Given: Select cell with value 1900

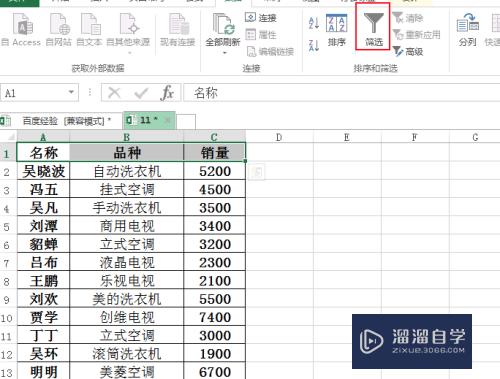Looking at the screenshot, I should [214, 354].
